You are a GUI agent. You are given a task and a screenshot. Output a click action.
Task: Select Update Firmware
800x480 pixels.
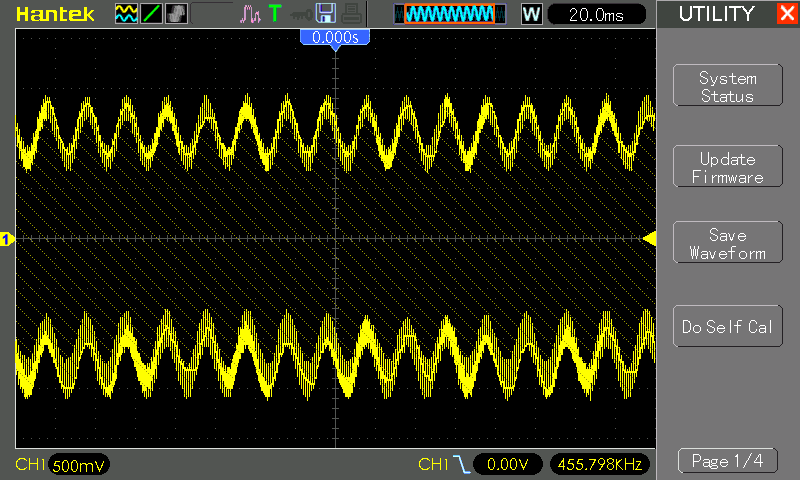tap(728, 166)
